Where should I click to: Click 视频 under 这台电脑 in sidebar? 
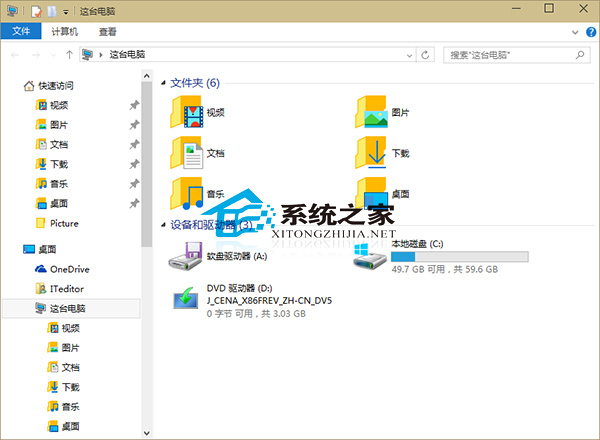(x=64, y=328)
